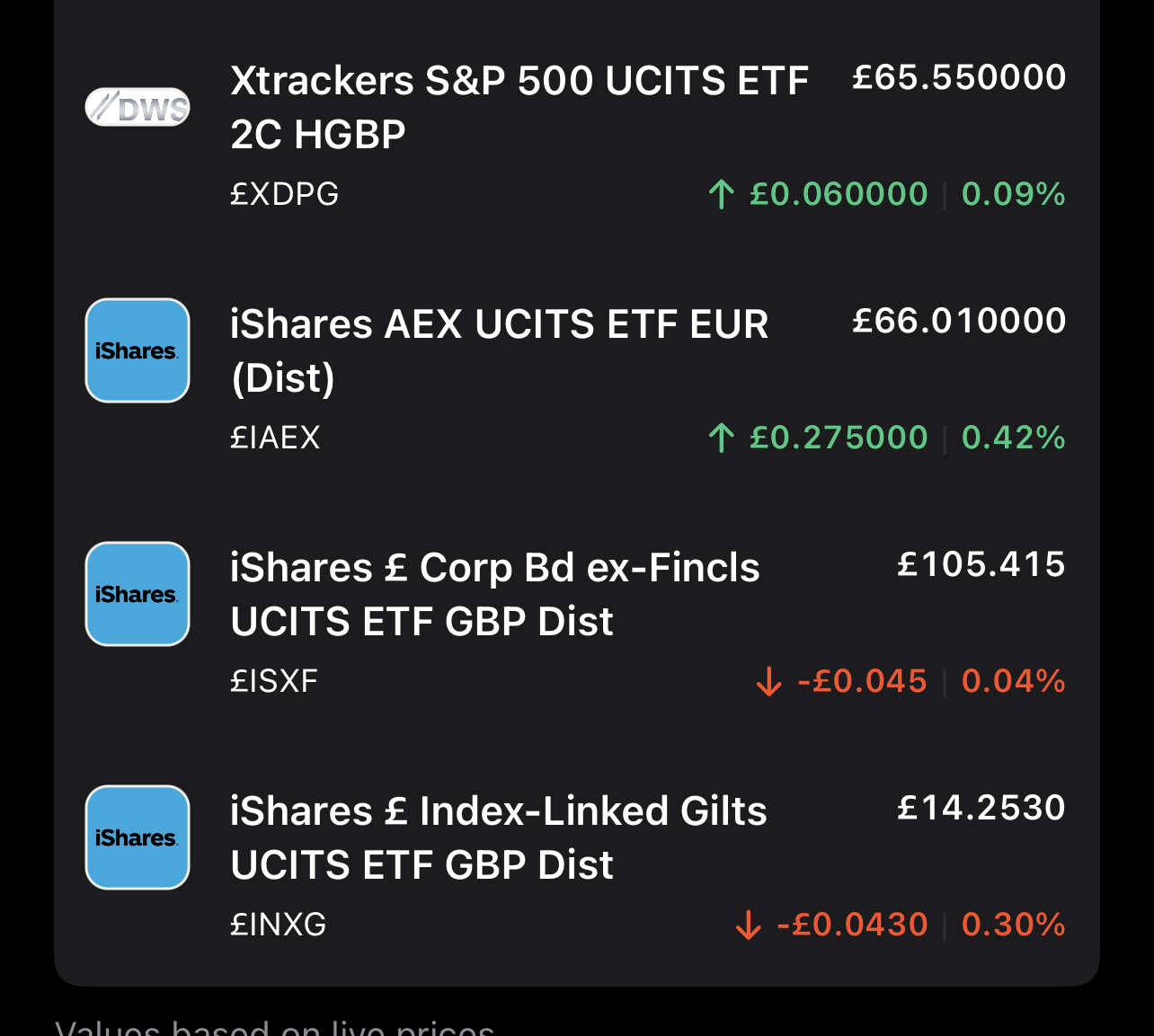Tap the £66.010000 price value
This screenshot has height=1036, width=1154.
(959, 321)
